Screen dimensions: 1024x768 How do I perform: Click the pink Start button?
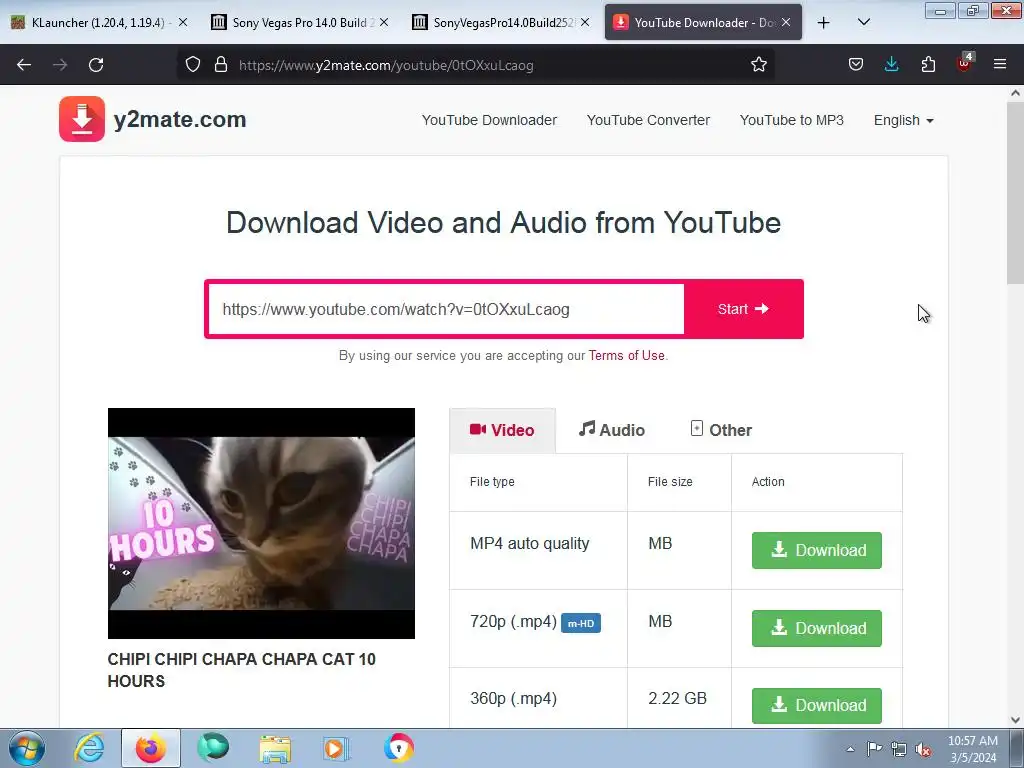point(743,309)
